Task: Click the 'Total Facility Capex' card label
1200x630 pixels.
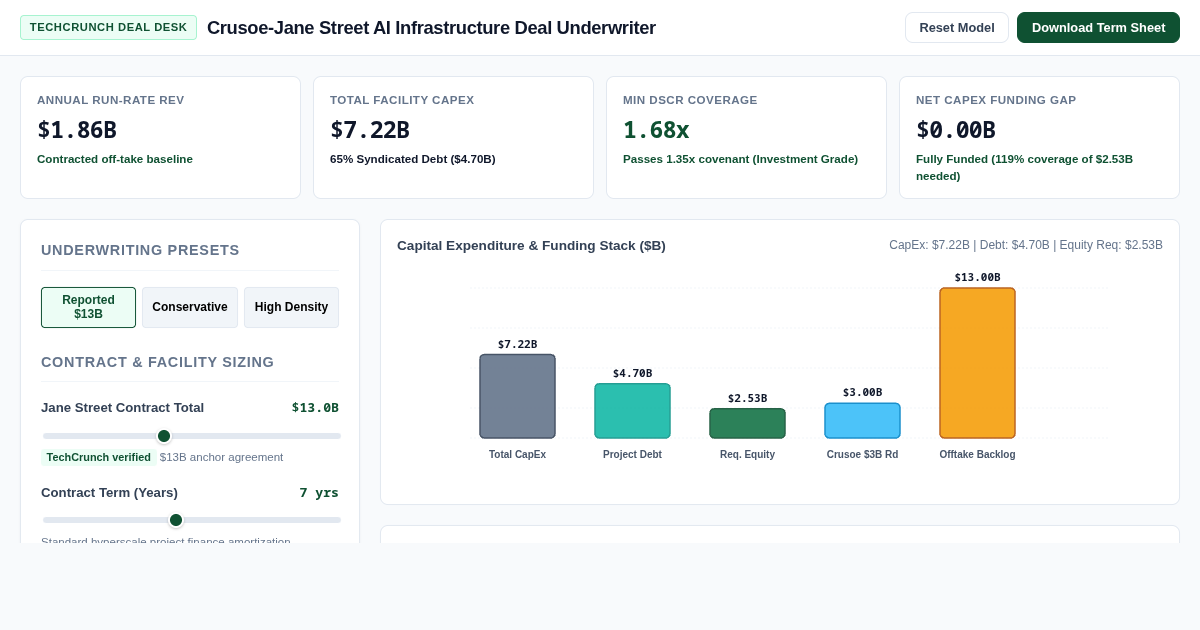Action: pyautogui.click(x=402, y=100)
